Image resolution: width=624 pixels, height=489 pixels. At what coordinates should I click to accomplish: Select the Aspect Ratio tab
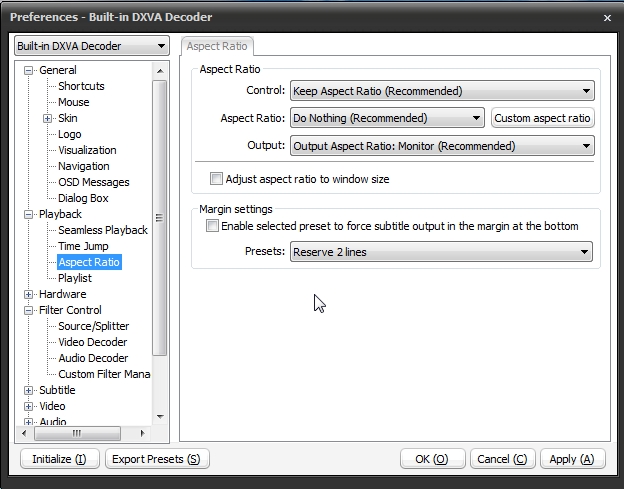pyautogui.click(x=218, y=46)
